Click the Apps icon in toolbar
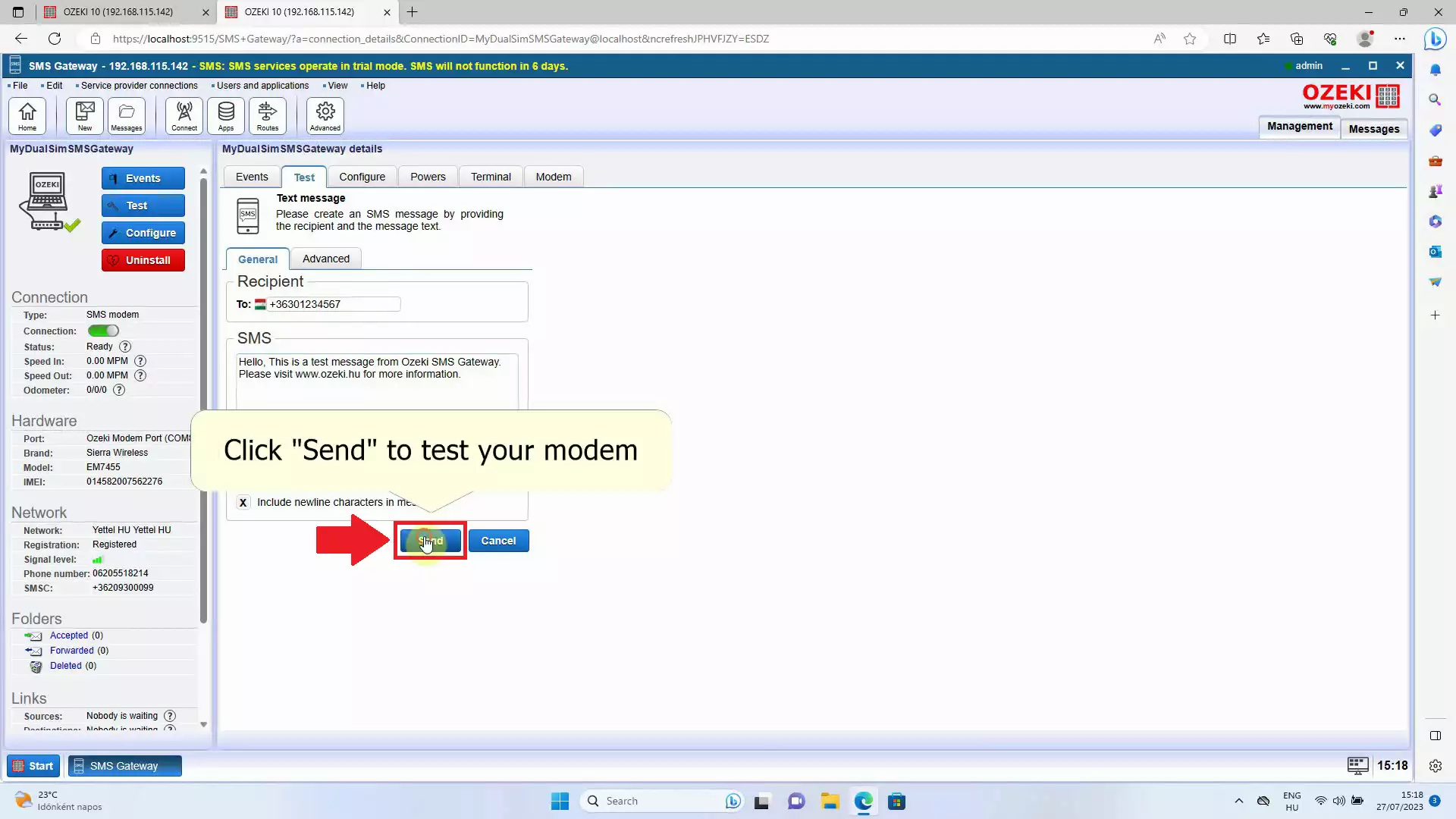 point(225,115)
